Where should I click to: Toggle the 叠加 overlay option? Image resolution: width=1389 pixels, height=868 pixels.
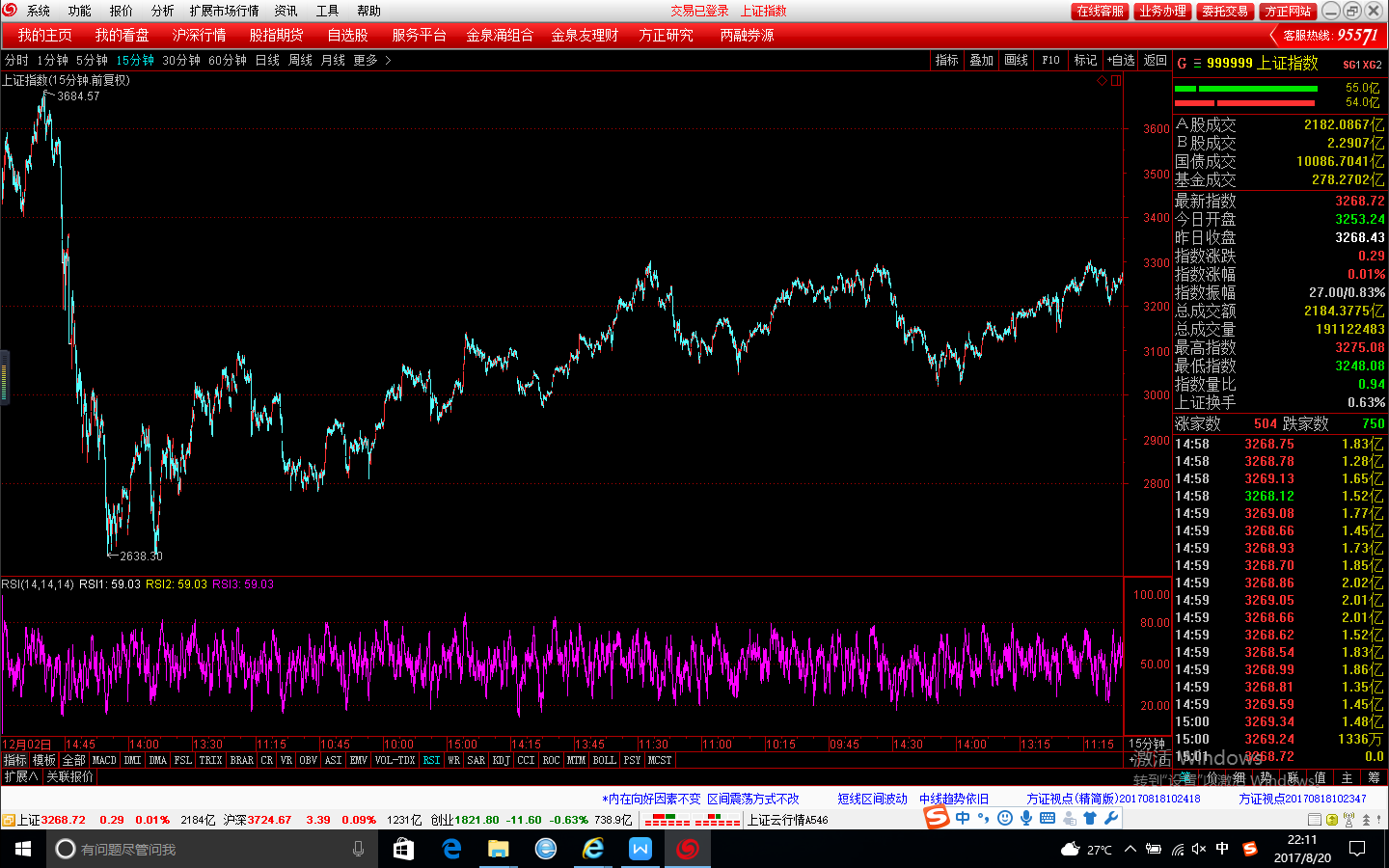coord(982,60)
